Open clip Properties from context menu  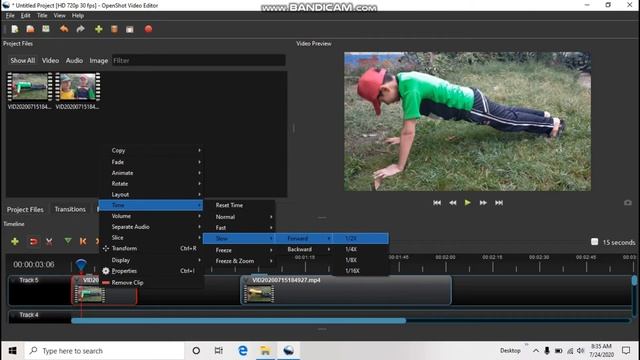(x=151, y=271)
